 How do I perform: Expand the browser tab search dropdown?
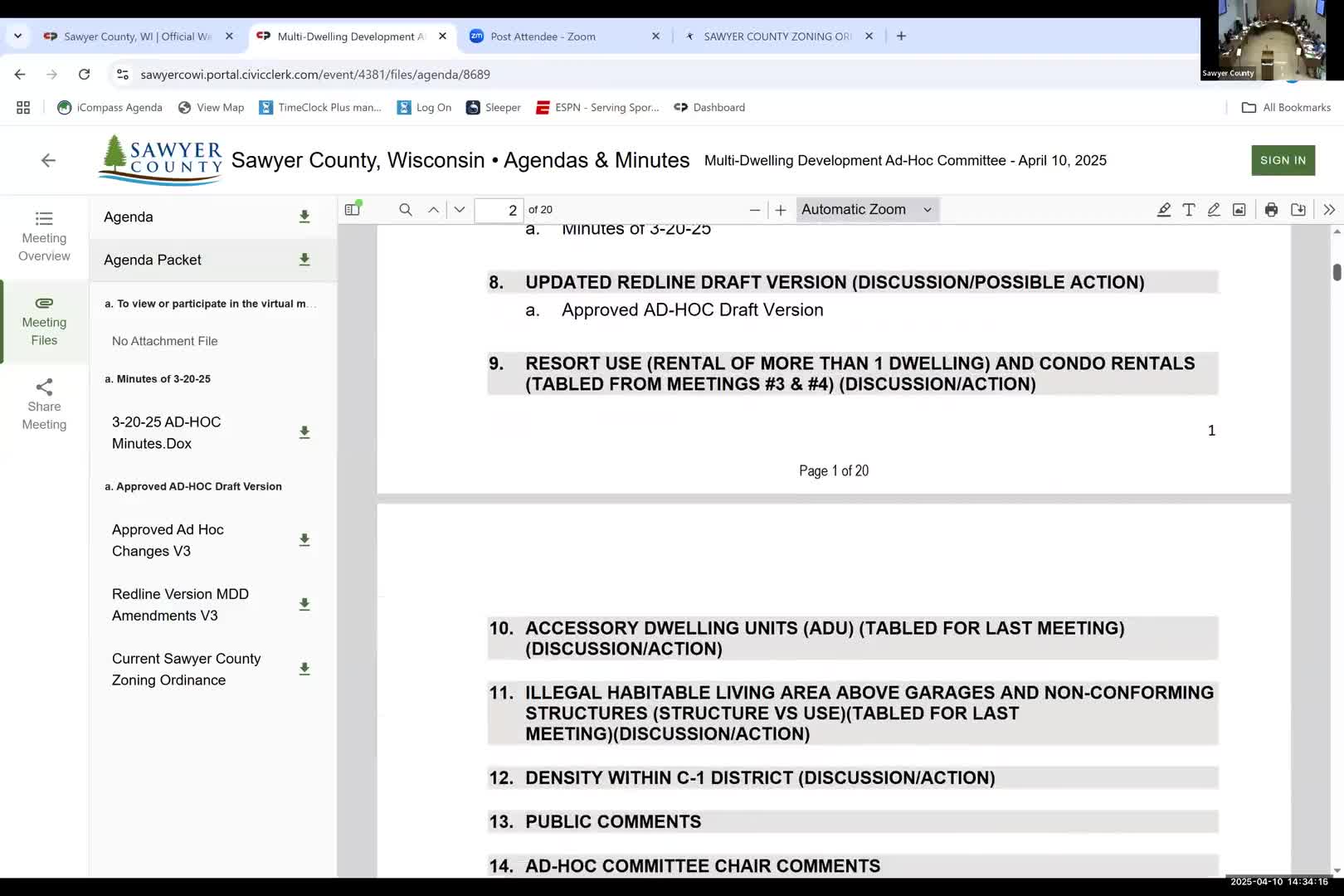[17, 36]
